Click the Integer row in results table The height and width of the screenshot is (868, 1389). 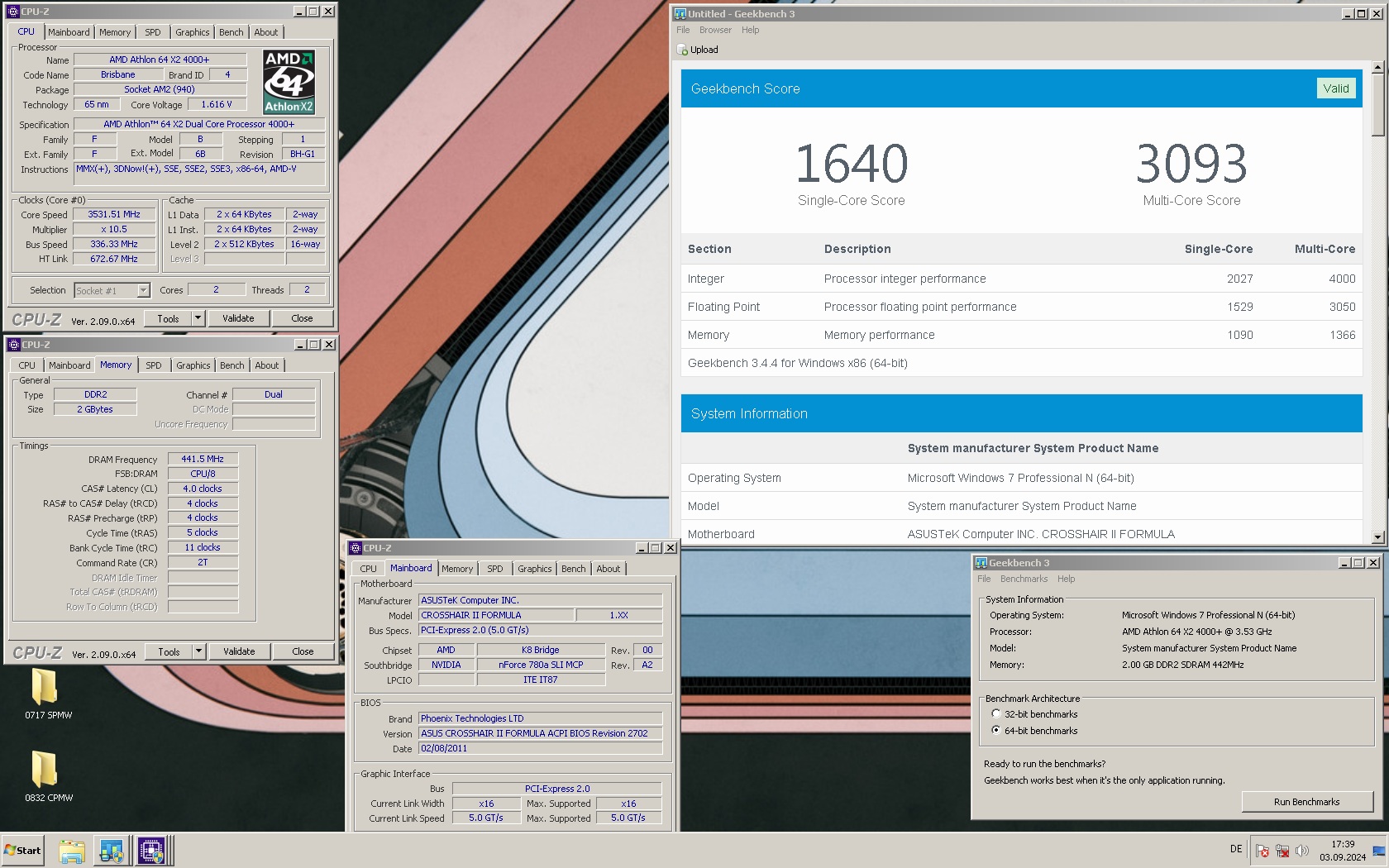(1021, 279)
